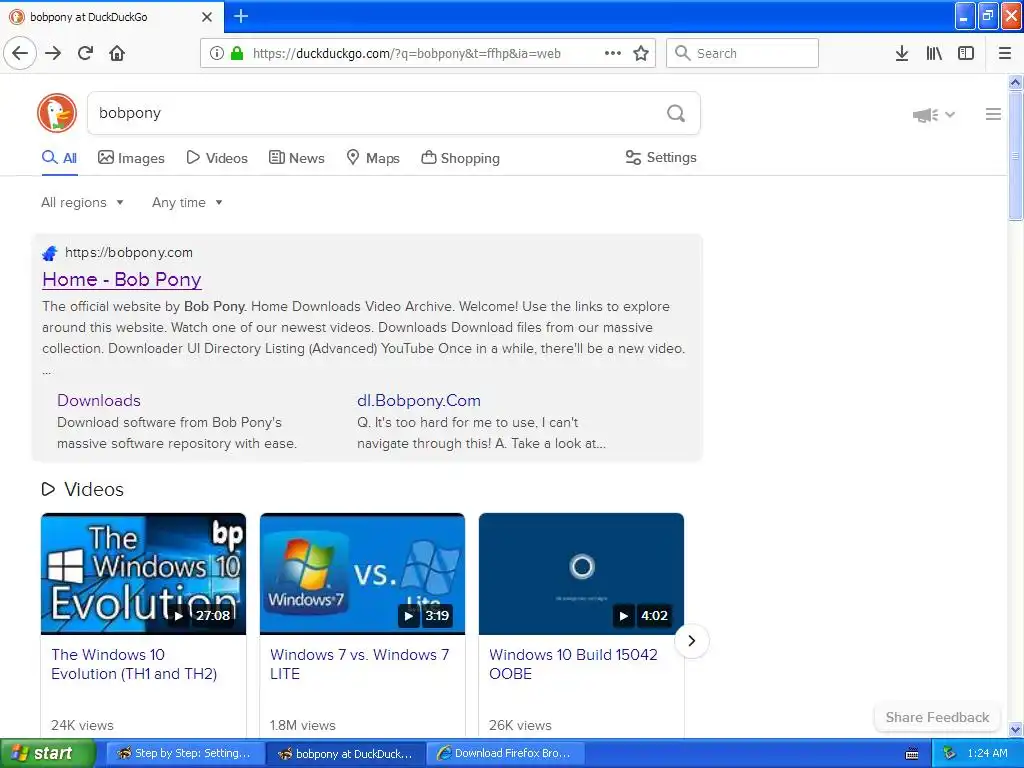Open Windows 10 Build 15042 OOBE link
This screenshot has width=1024, height=768.
click(573, 664)
